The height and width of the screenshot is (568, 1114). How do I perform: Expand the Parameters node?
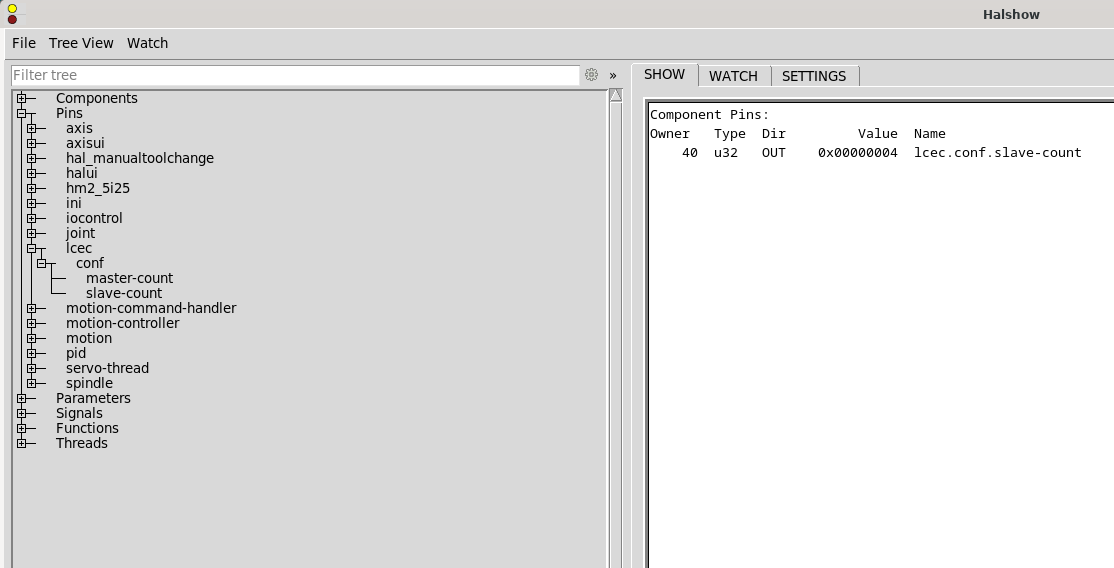point(21,399)
